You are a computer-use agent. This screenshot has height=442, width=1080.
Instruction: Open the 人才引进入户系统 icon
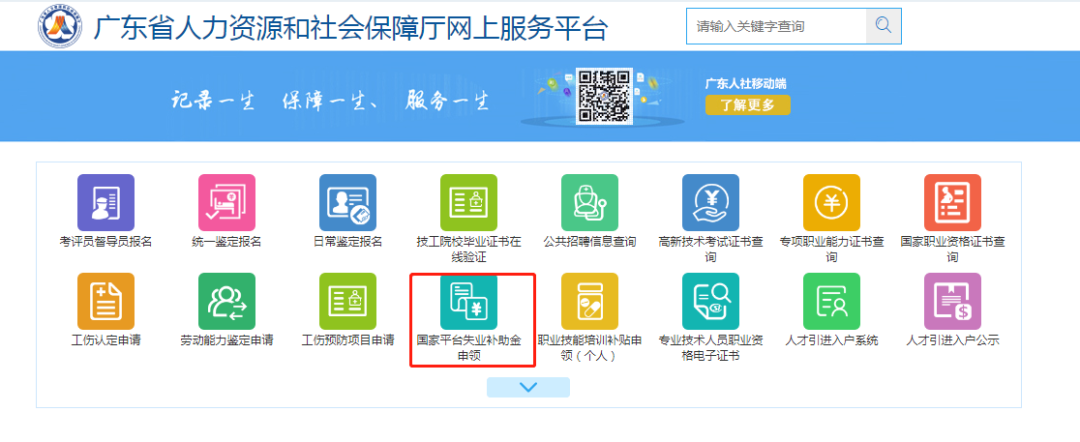pos(831,300)
